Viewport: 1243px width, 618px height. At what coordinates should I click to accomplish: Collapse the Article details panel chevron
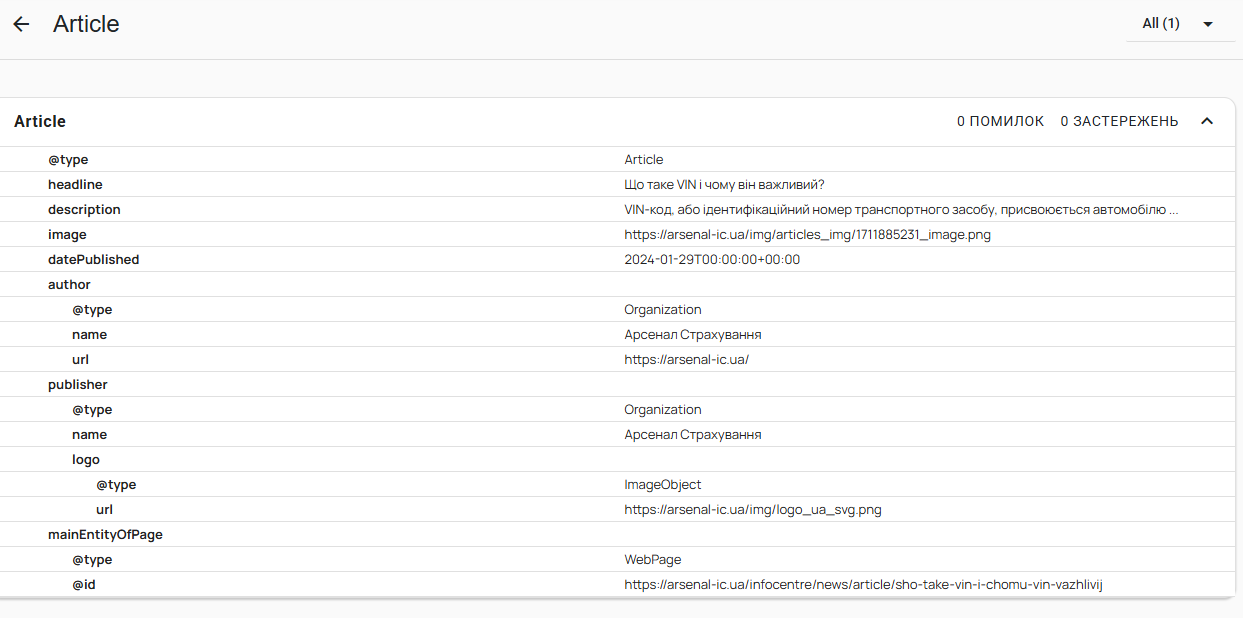click(1207, 121)
